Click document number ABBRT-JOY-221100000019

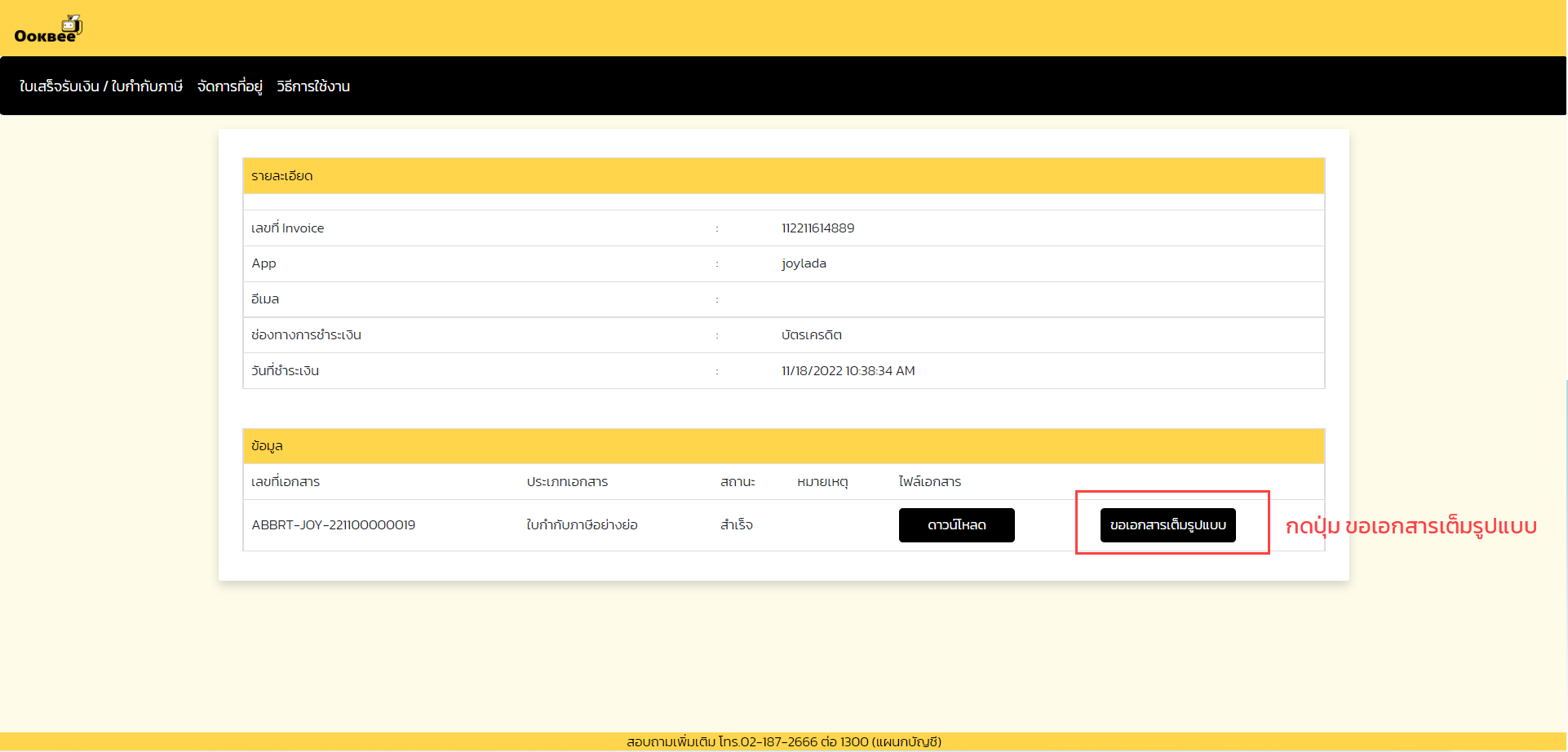coord(333,525)
